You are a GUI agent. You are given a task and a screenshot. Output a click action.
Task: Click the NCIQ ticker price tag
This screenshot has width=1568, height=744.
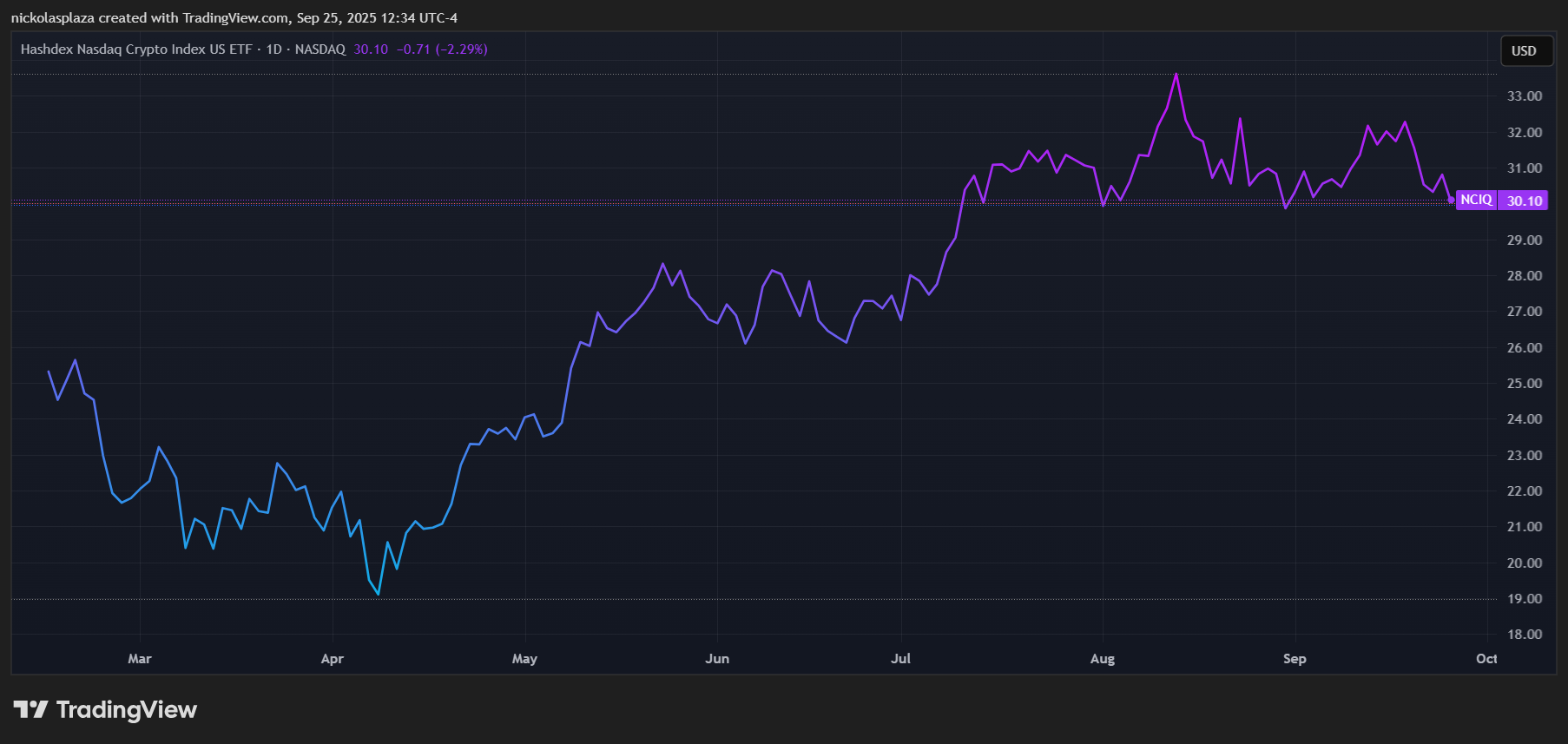click(1475, 201)
